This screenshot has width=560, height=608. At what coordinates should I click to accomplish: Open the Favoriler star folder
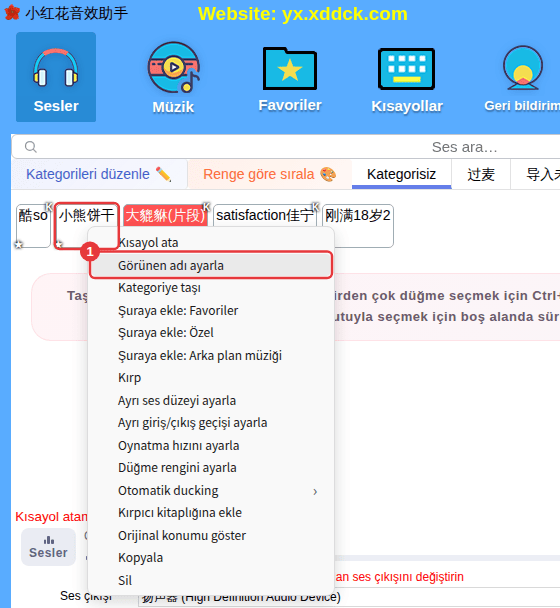(x=290, y=79)
